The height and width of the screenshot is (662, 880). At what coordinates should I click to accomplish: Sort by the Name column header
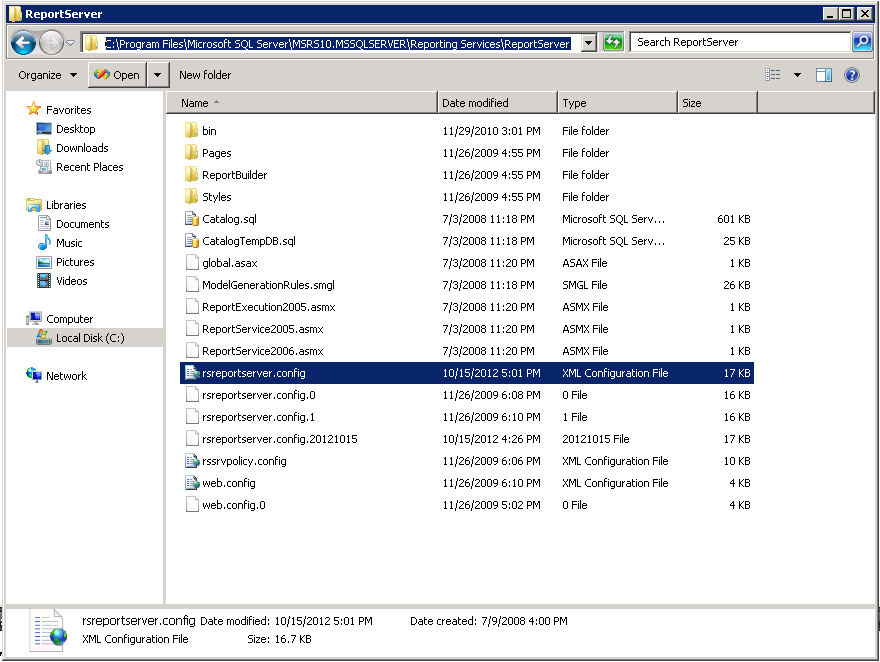pos(301,103)
